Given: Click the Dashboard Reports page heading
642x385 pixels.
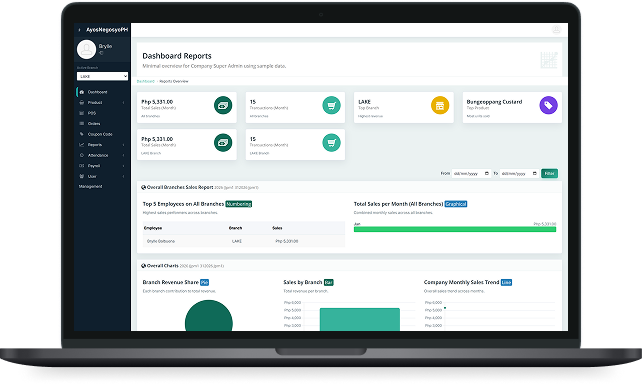Looking at the screenshot, I should point(177,56).
